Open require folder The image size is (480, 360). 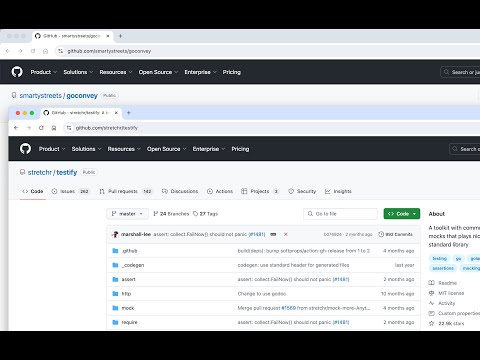point(129,322)
